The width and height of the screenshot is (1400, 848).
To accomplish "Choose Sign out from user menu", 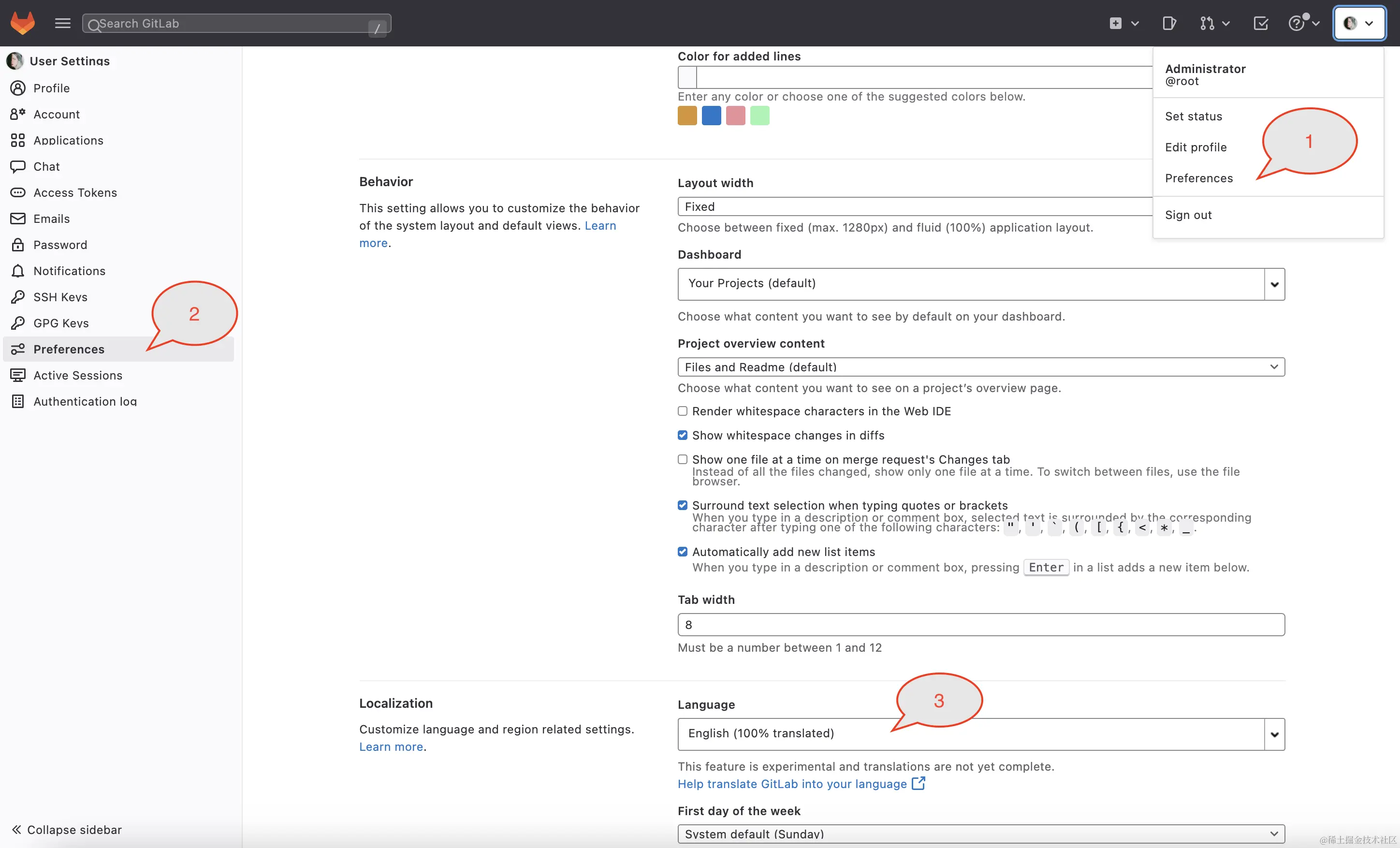I will [x=1188, y=215].
